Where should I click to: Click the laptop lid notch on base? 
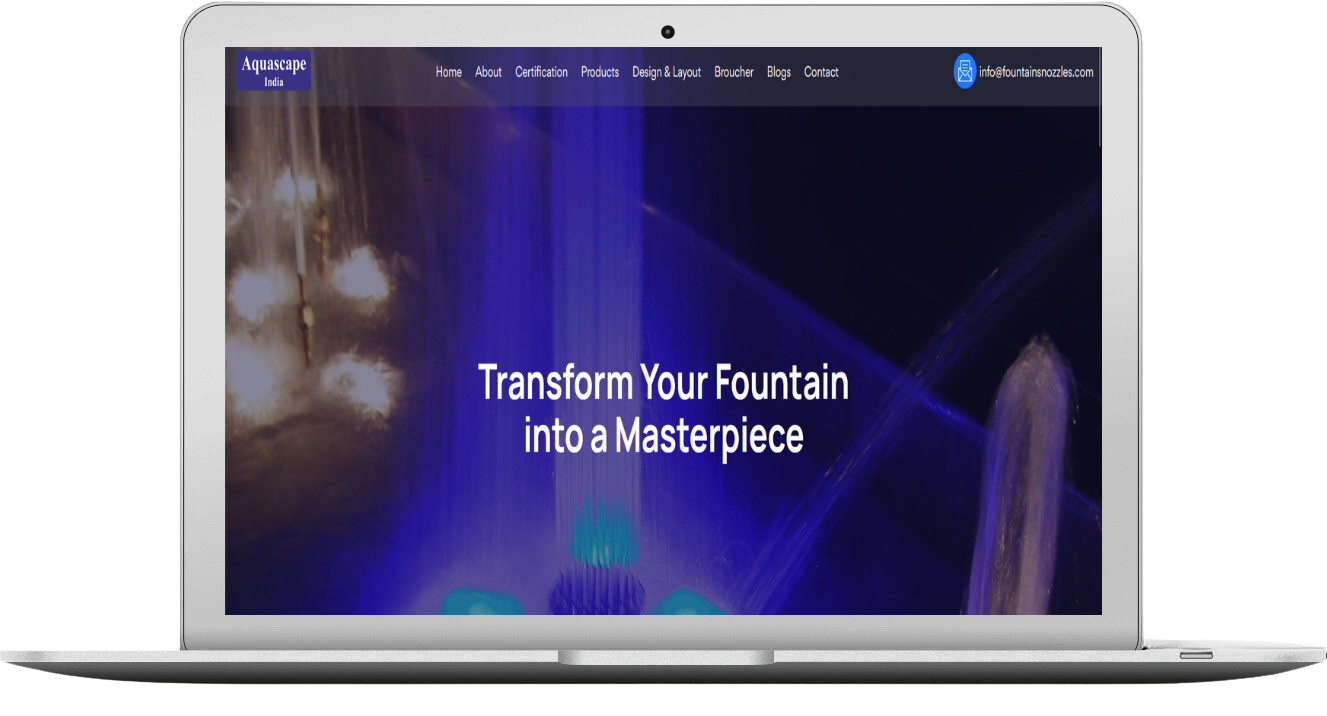pos(665,657)
